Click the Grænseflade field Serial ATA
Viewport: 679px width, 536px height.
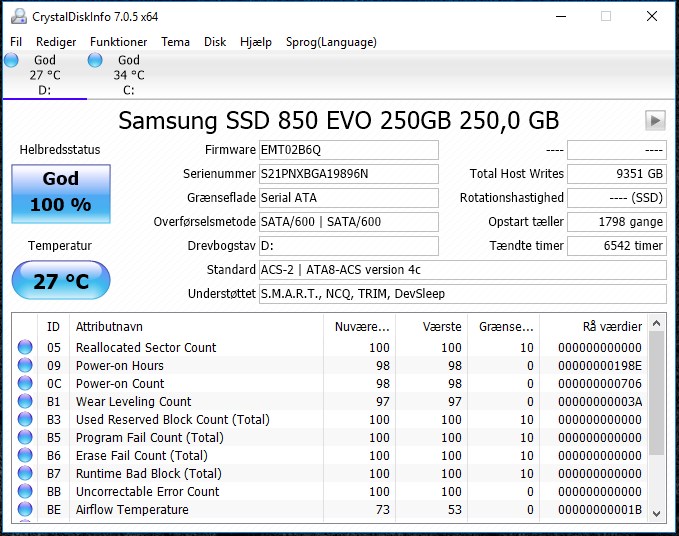click(x=349, y=198)
